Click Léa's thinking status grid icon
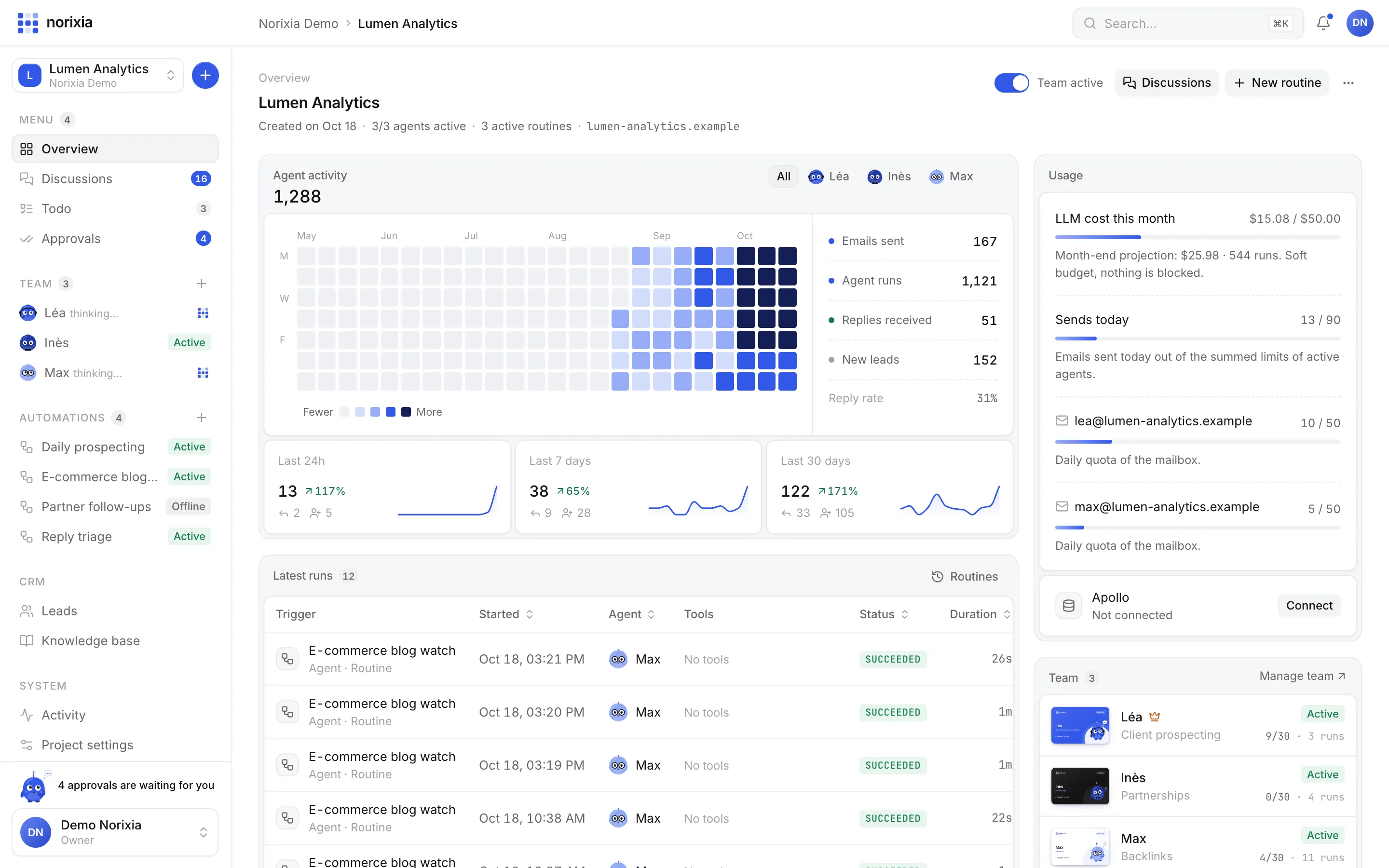Image resolution: width=1389 pixels, height=868 pixels. tap(203, 313)
